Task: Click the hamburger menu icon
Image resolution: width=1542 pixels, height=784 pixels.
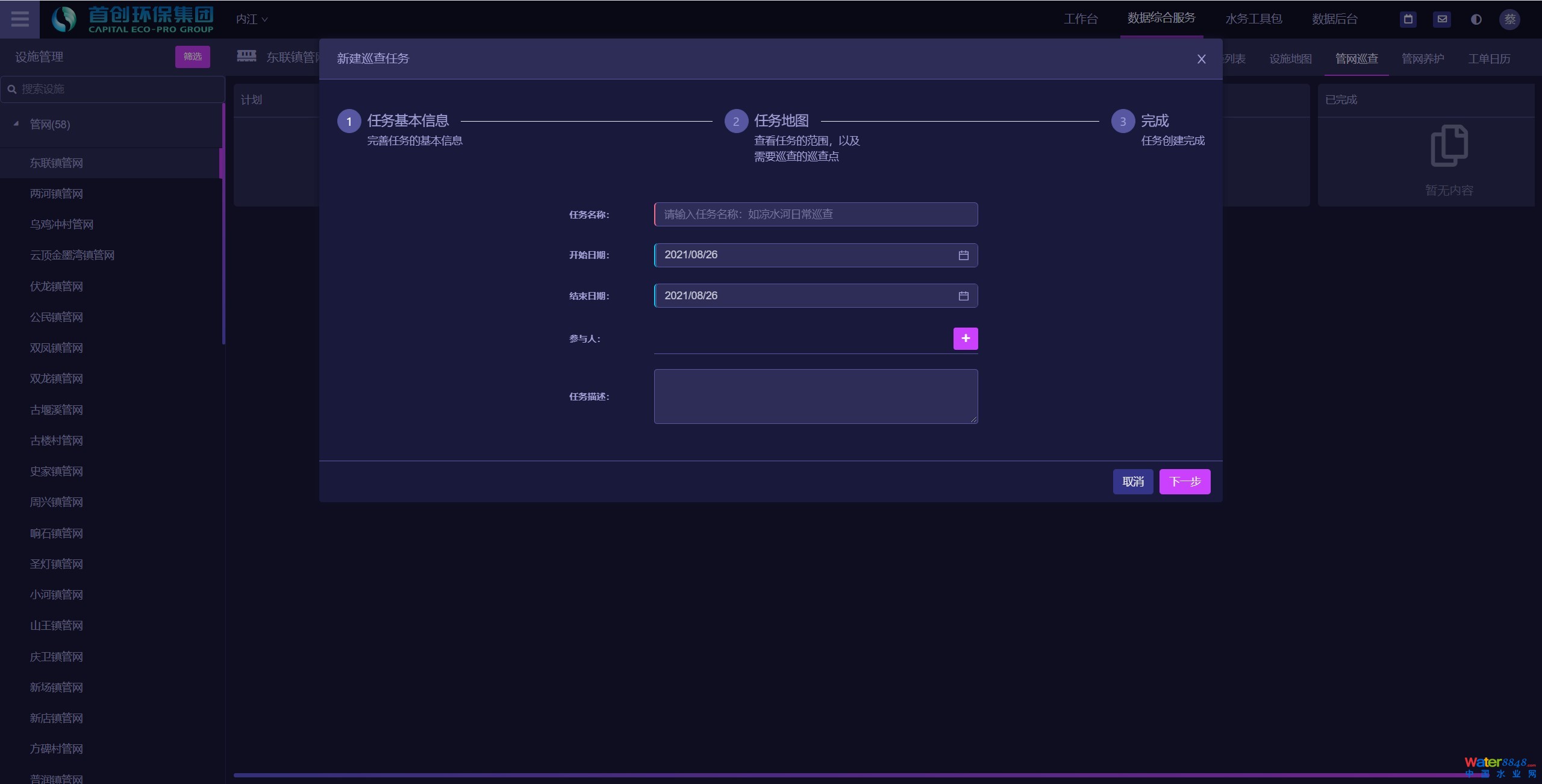Action: click(20, 19)
